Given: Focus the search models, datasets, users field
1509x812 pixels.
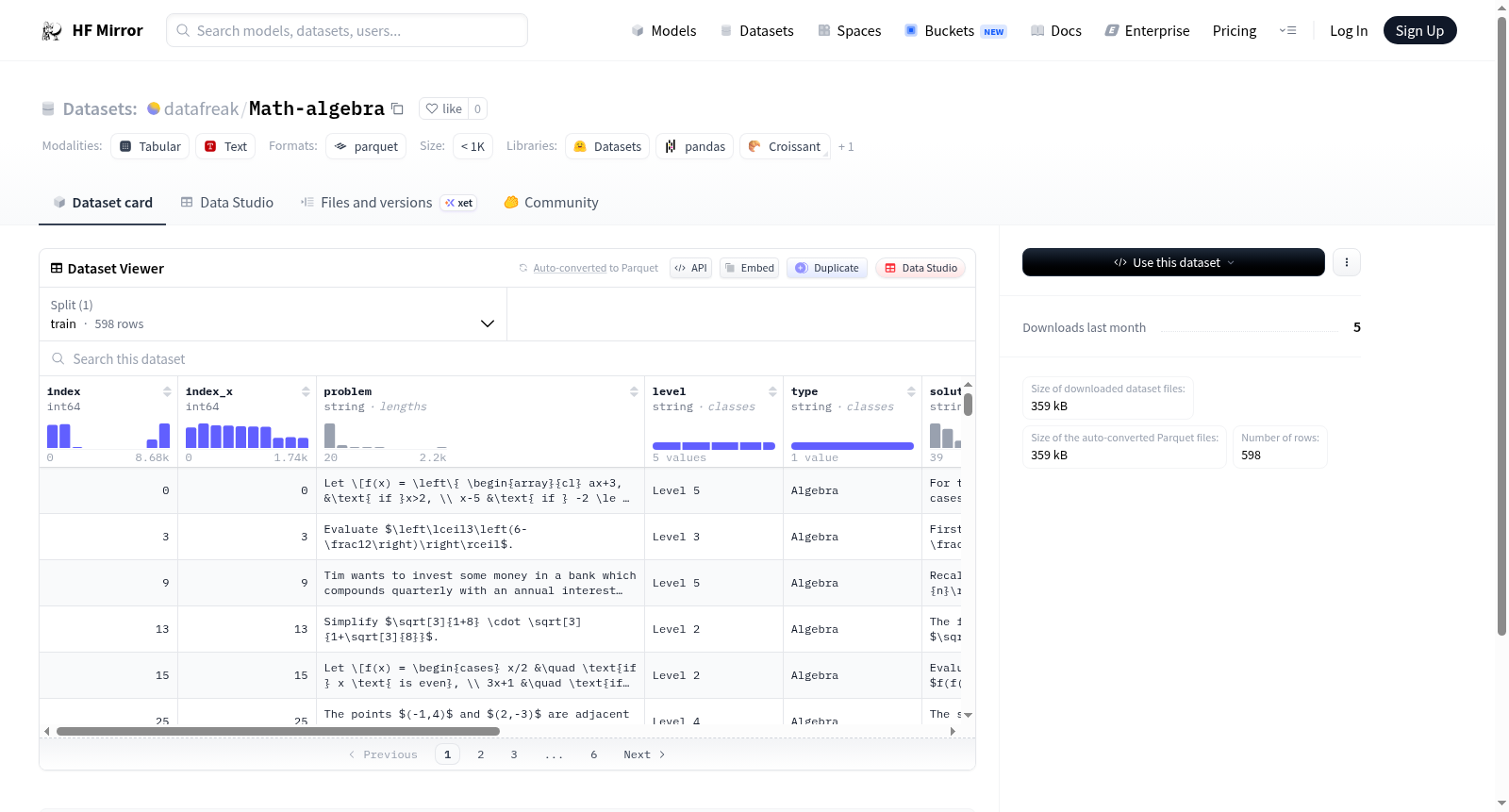Looking at the screenshot, I should click(347, 30).
